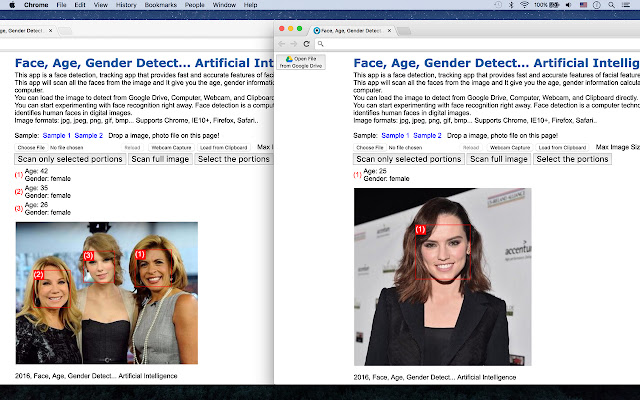Open the Edit menu
The height and width of the screenshot is (400, 640).
coord(80,5)
